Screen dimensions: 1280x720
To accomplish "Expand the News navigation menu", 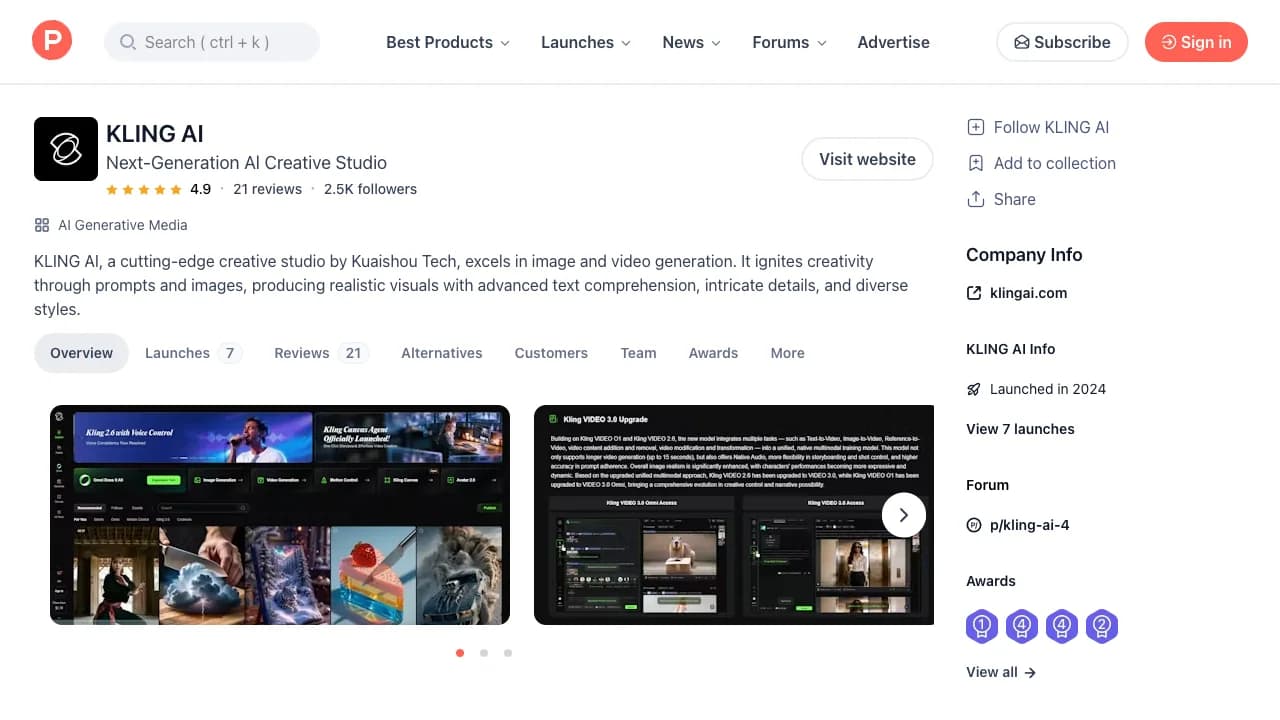I will 691,42.
